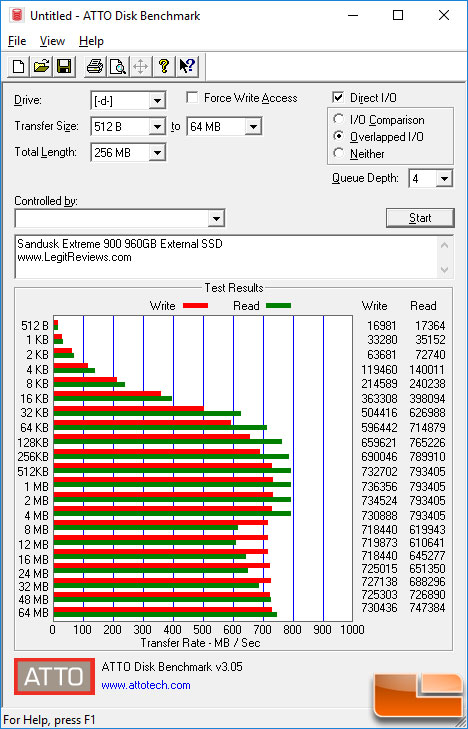The image size is (468, 729).
Task: Open the Drive dropdown showing [-d-]
Action: click(x=157, y=100)
